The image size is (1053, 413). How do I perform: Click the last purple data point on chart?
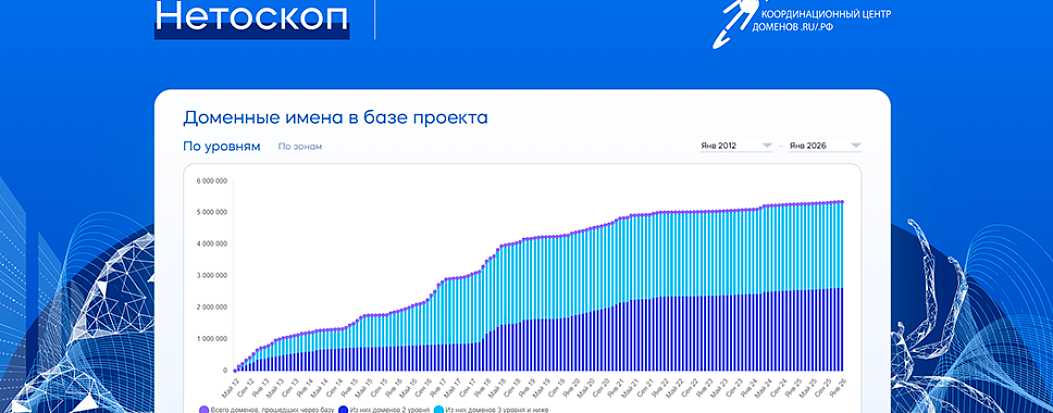[x=842, y=201]
